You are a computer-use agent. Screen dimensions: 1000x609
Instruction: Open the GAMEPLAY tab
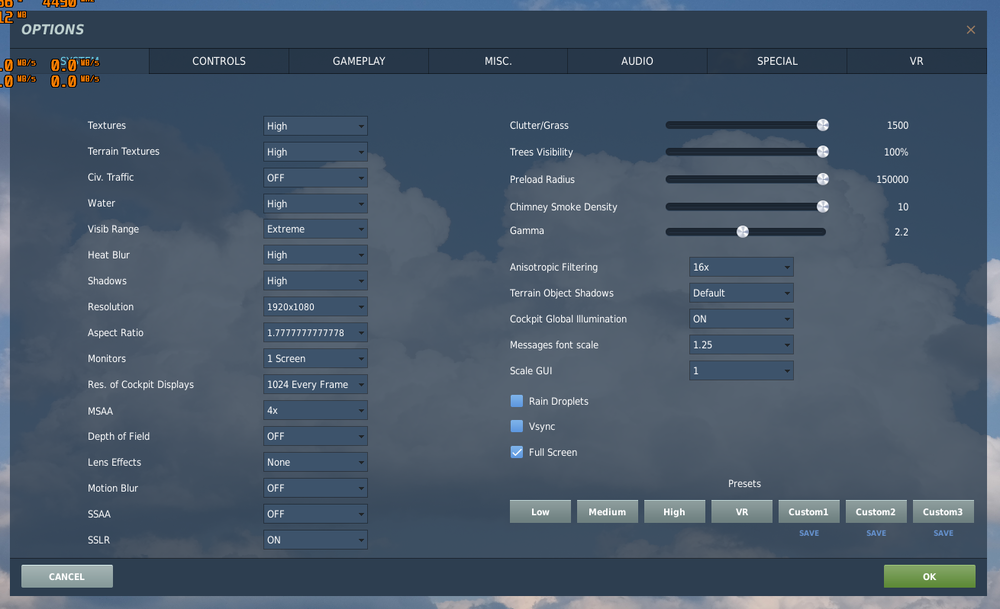coord(358,61)
